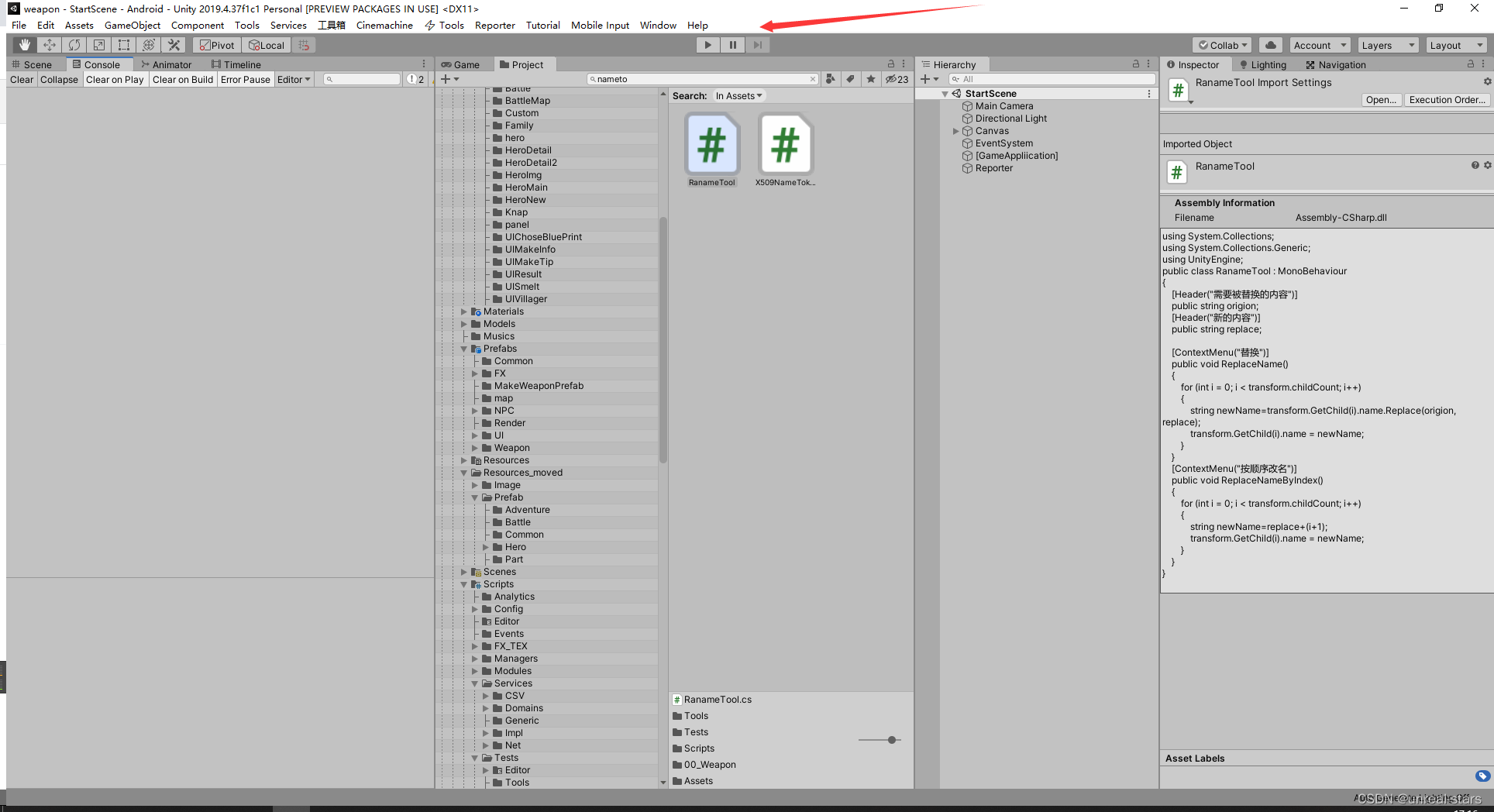Select the Hand tool
1494x812 pixels.
coord(25,45)
